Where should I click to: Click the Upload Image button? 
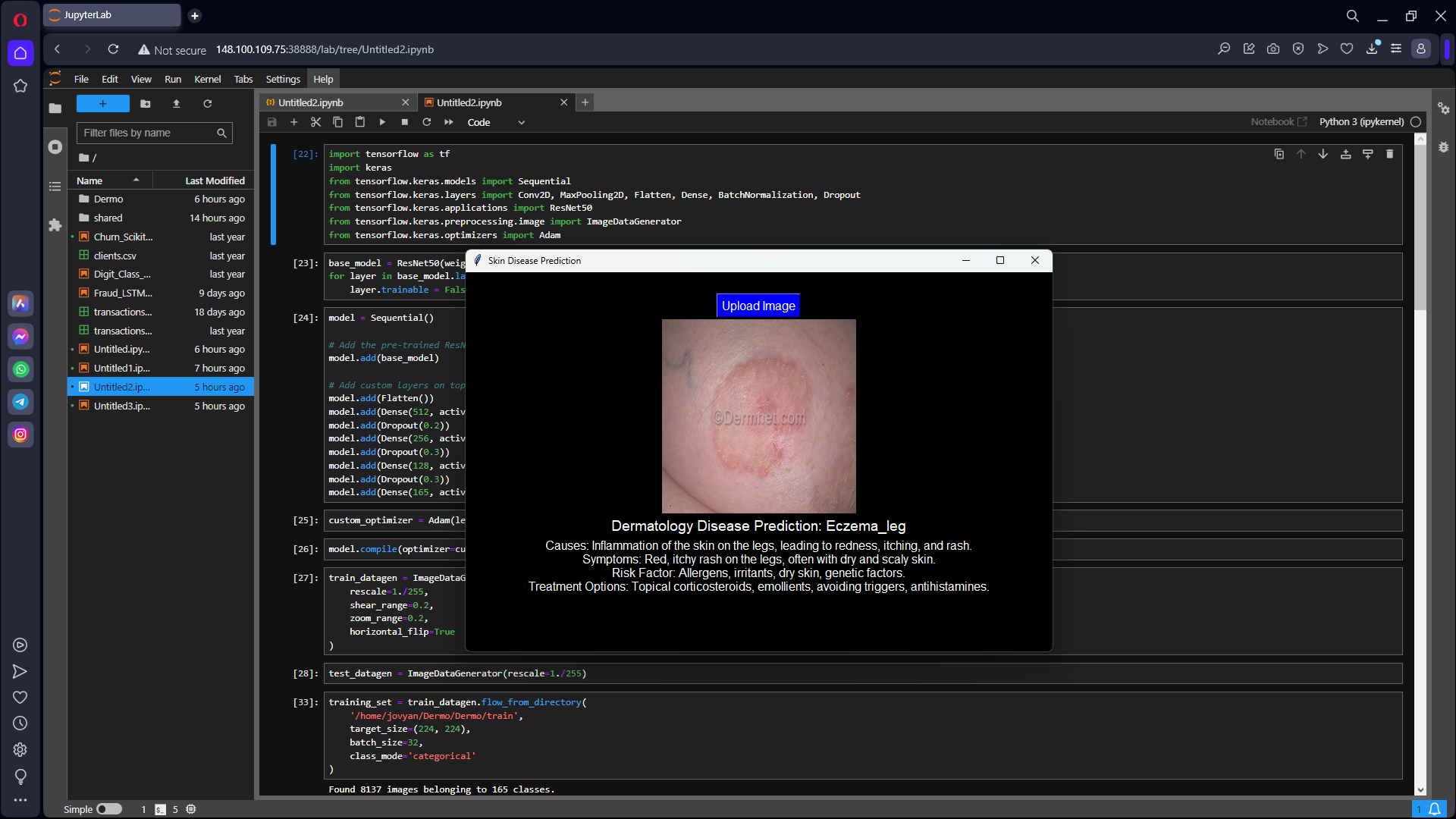coord(758,306)
